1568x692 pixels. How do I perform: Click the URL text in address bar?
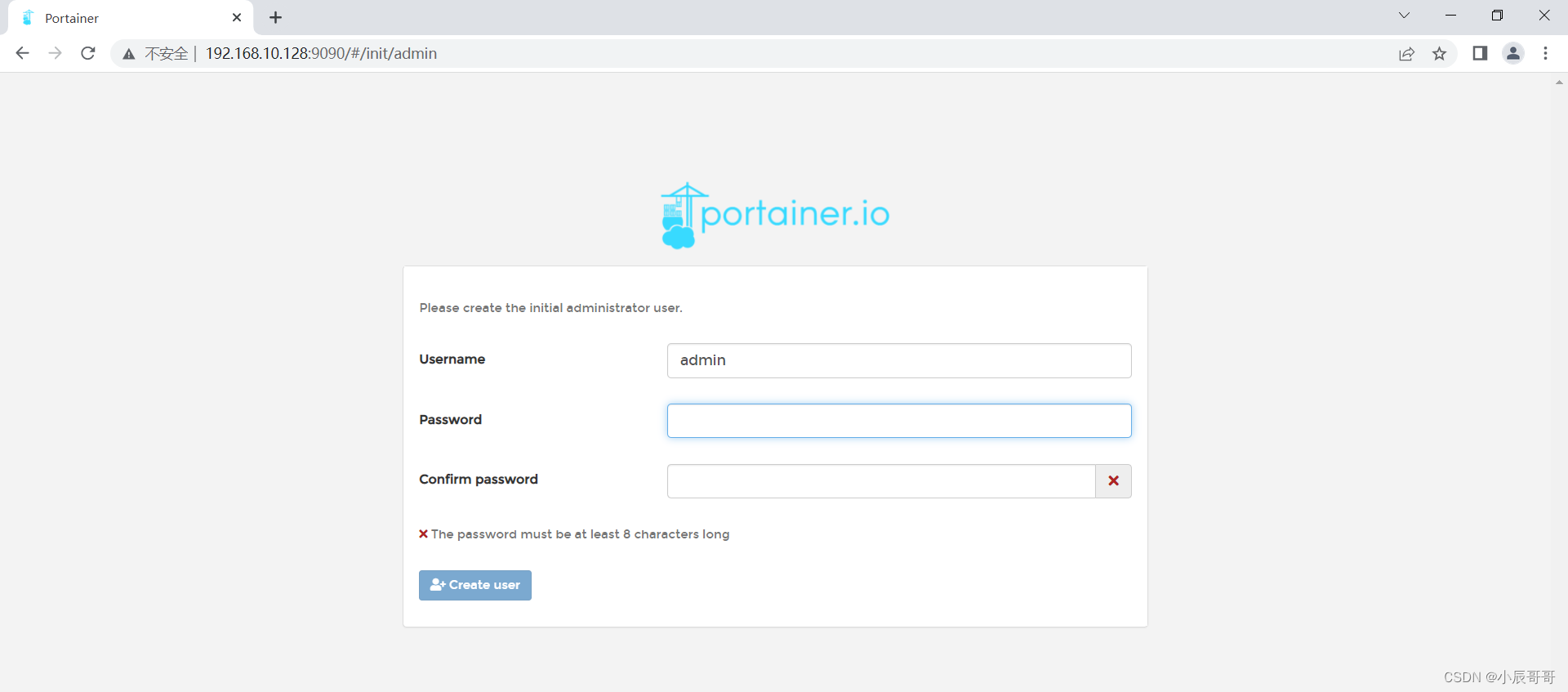(x=321, y=54)
